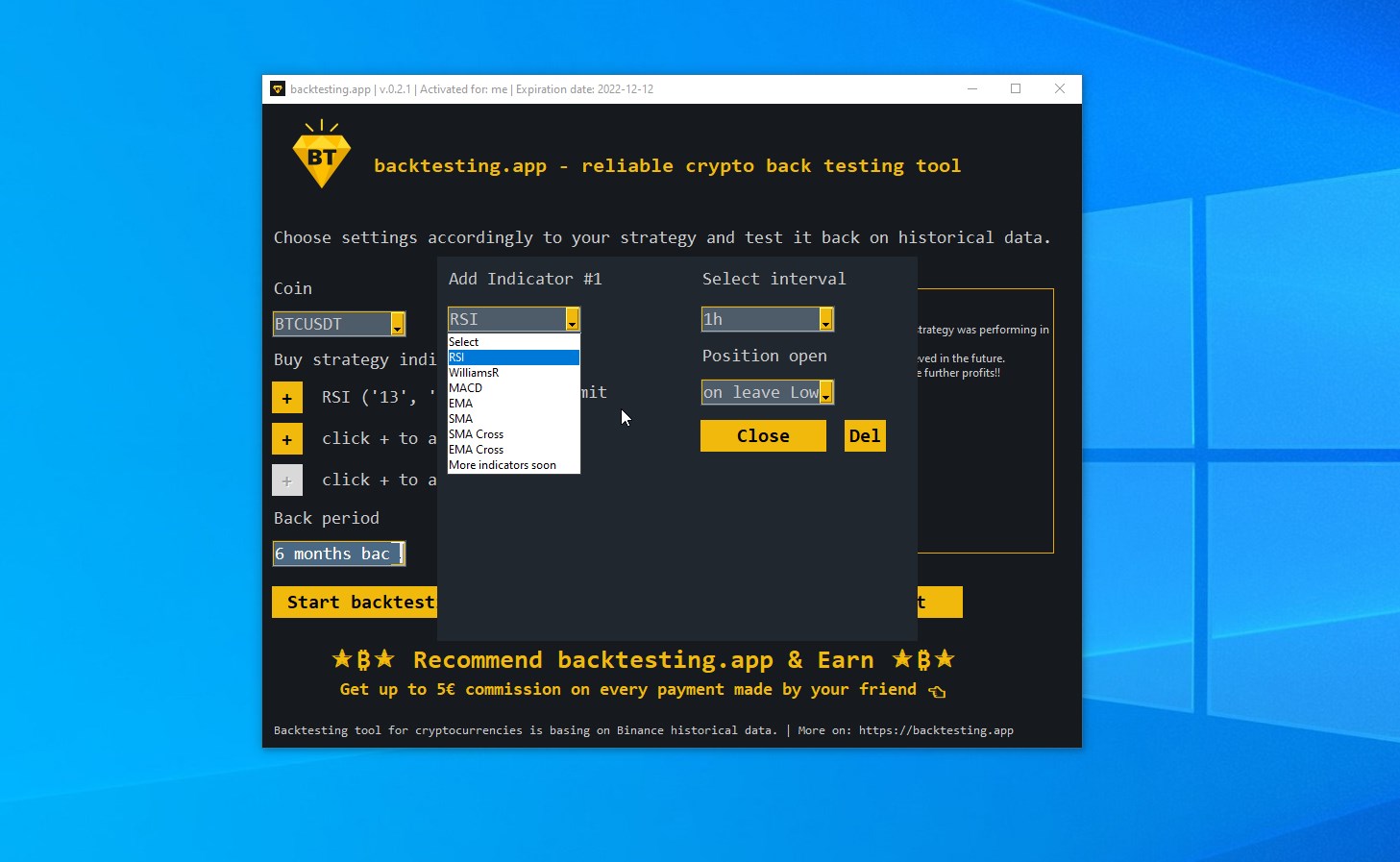Click the Binance historical data footer text
Viewport: 1400px width, 862px height.
click(x=644, y=730)
